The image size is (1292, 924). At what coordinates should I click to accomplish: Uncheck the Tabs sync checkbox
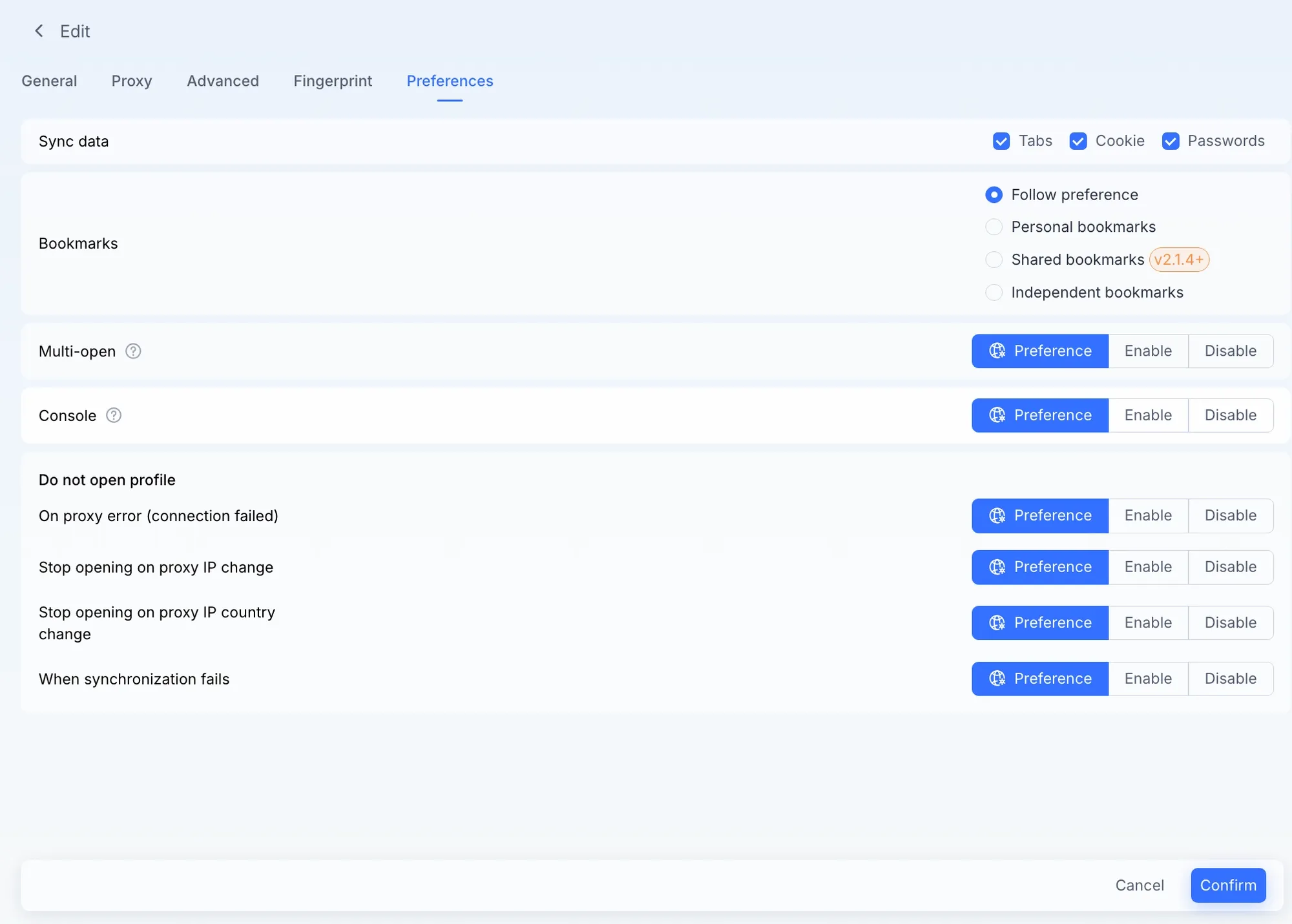(1001, 141)
